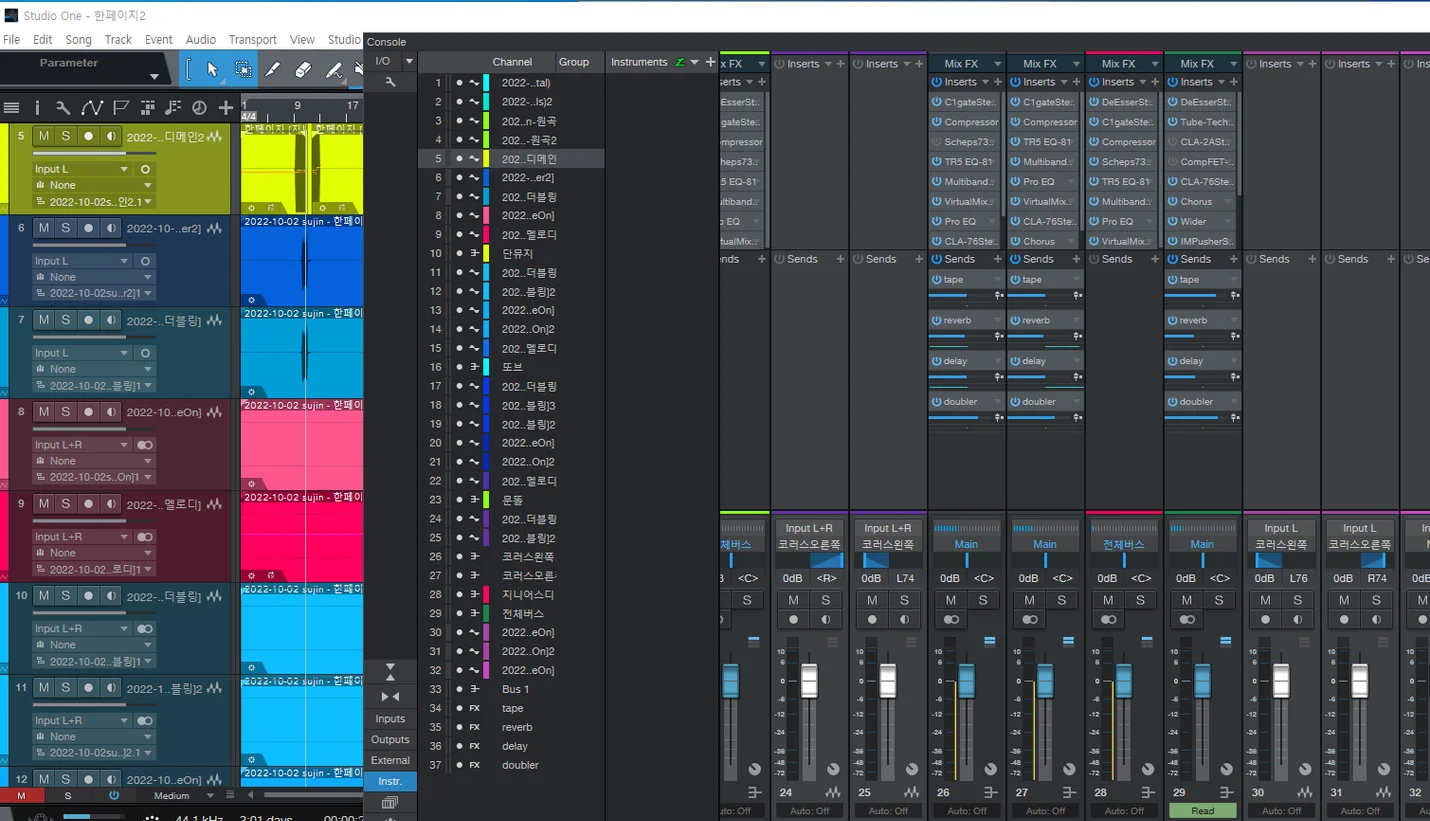Open the Event menu
Viewport: 1430px width, 821px height.
158,40
